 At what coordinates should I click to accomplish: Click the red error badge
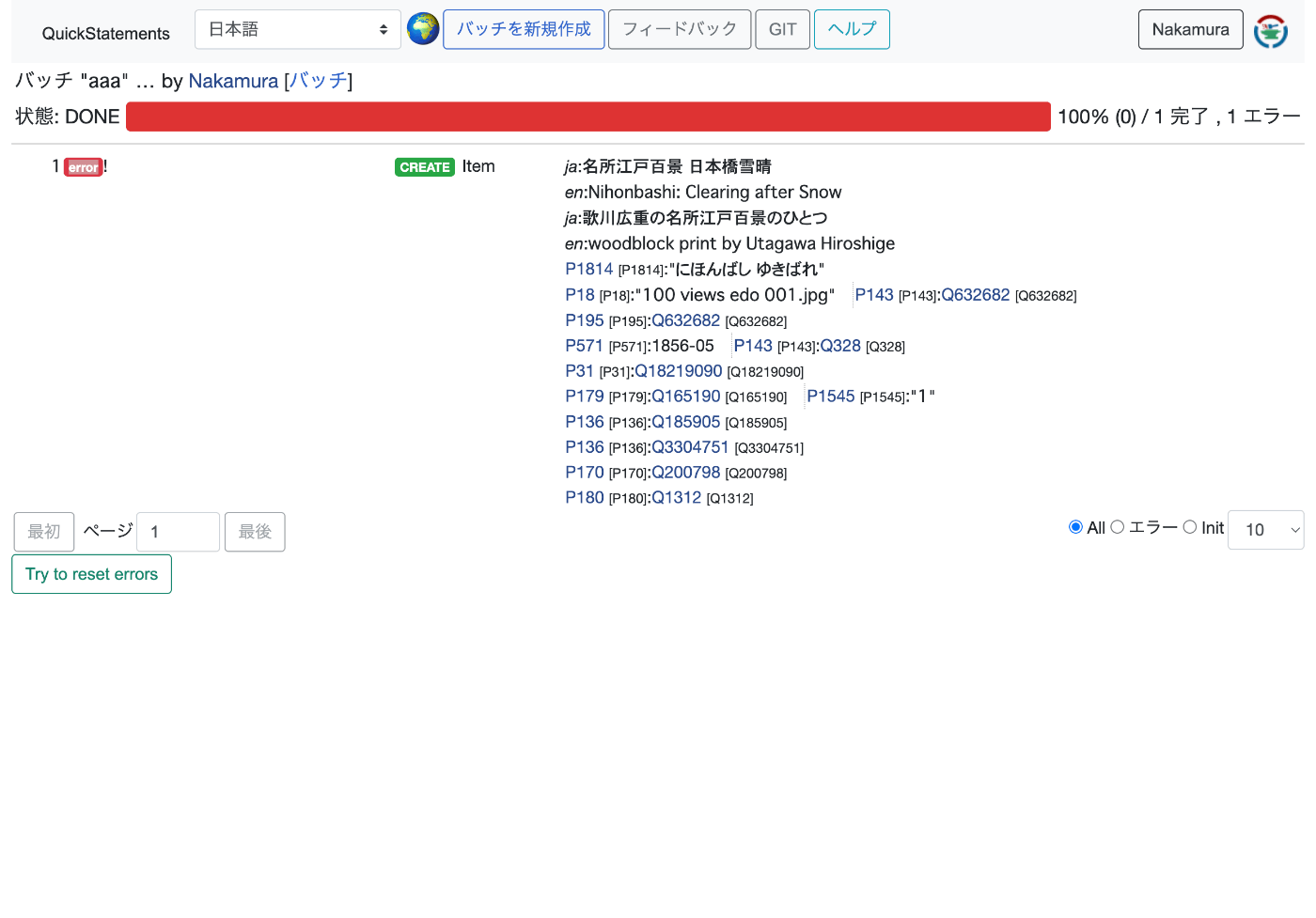82,166
